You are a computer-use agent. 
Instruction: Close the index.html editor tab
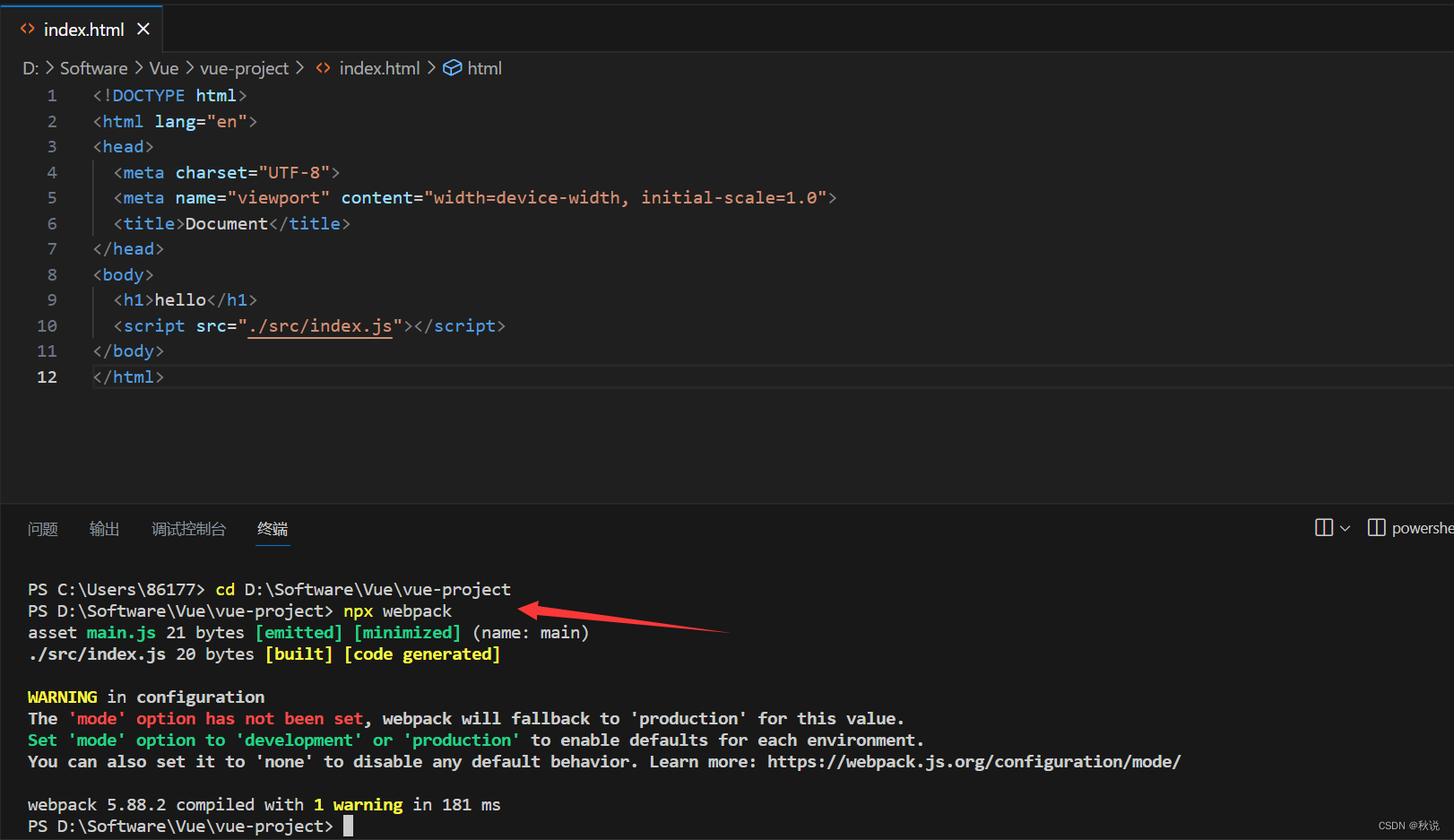coord(143,30)
